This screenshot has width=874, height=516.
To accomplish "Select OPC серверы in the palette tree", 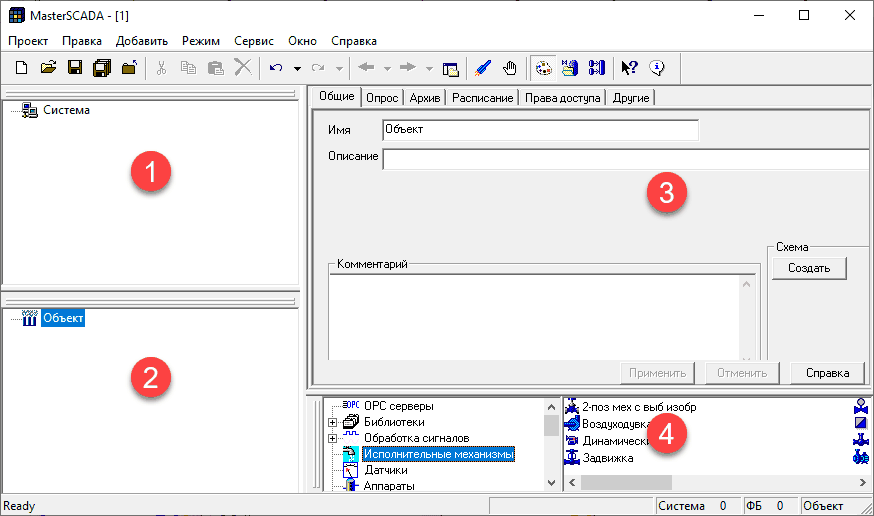I will pyautogui.click(x=399, y=406).
